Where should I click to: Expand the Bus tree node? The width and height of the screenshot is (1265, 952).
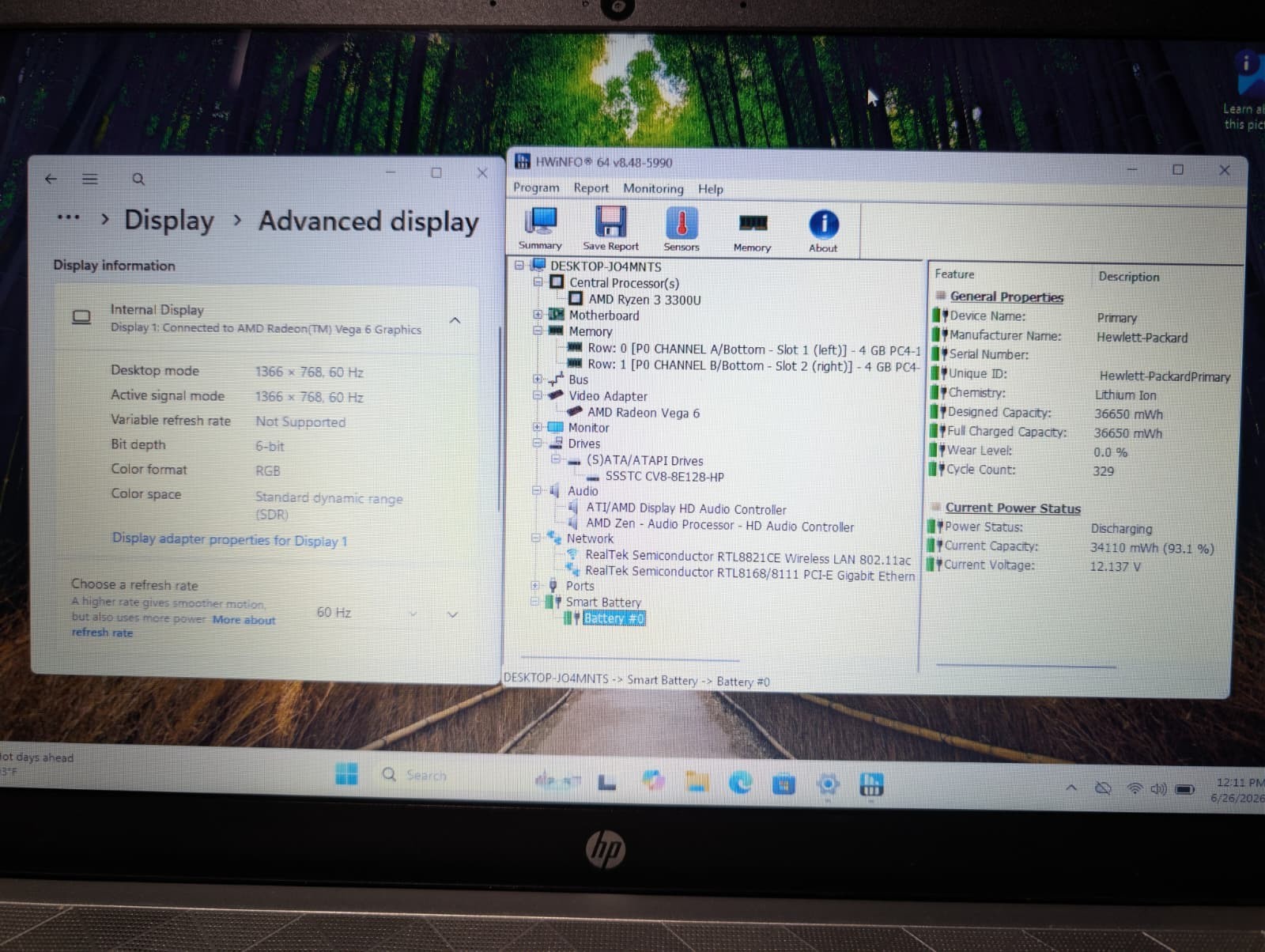[x=538, y=379]
